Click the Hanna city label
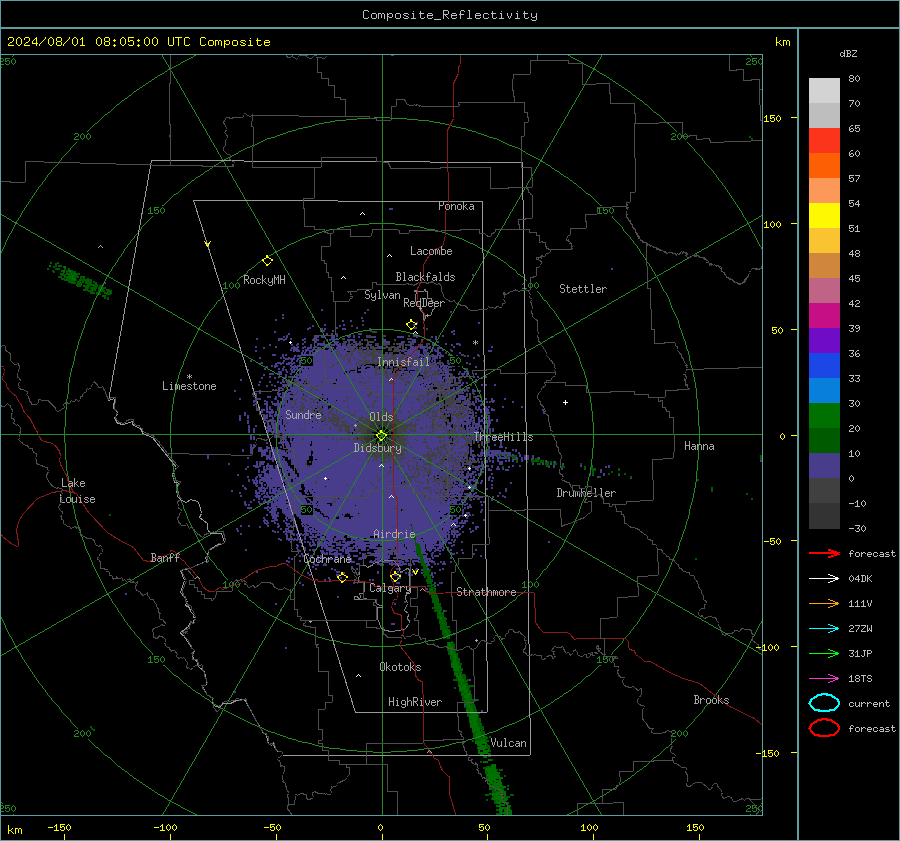 pyautogui.click(x=699, y=446)
